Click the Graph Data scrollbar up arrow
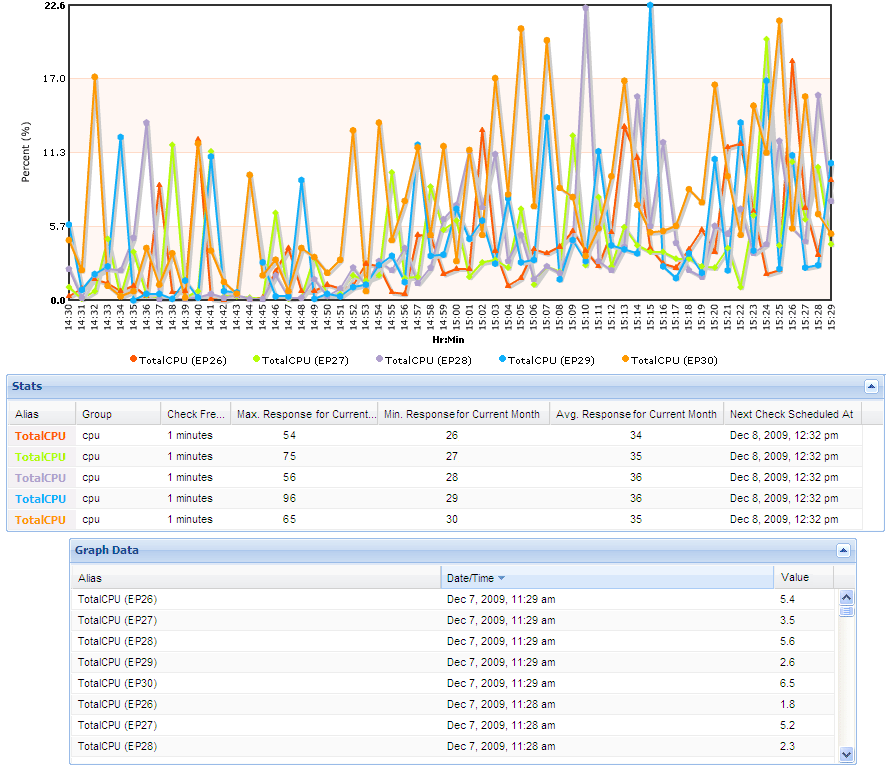The height and width of the screenshot is (769, 891). (x=847, y=597)
